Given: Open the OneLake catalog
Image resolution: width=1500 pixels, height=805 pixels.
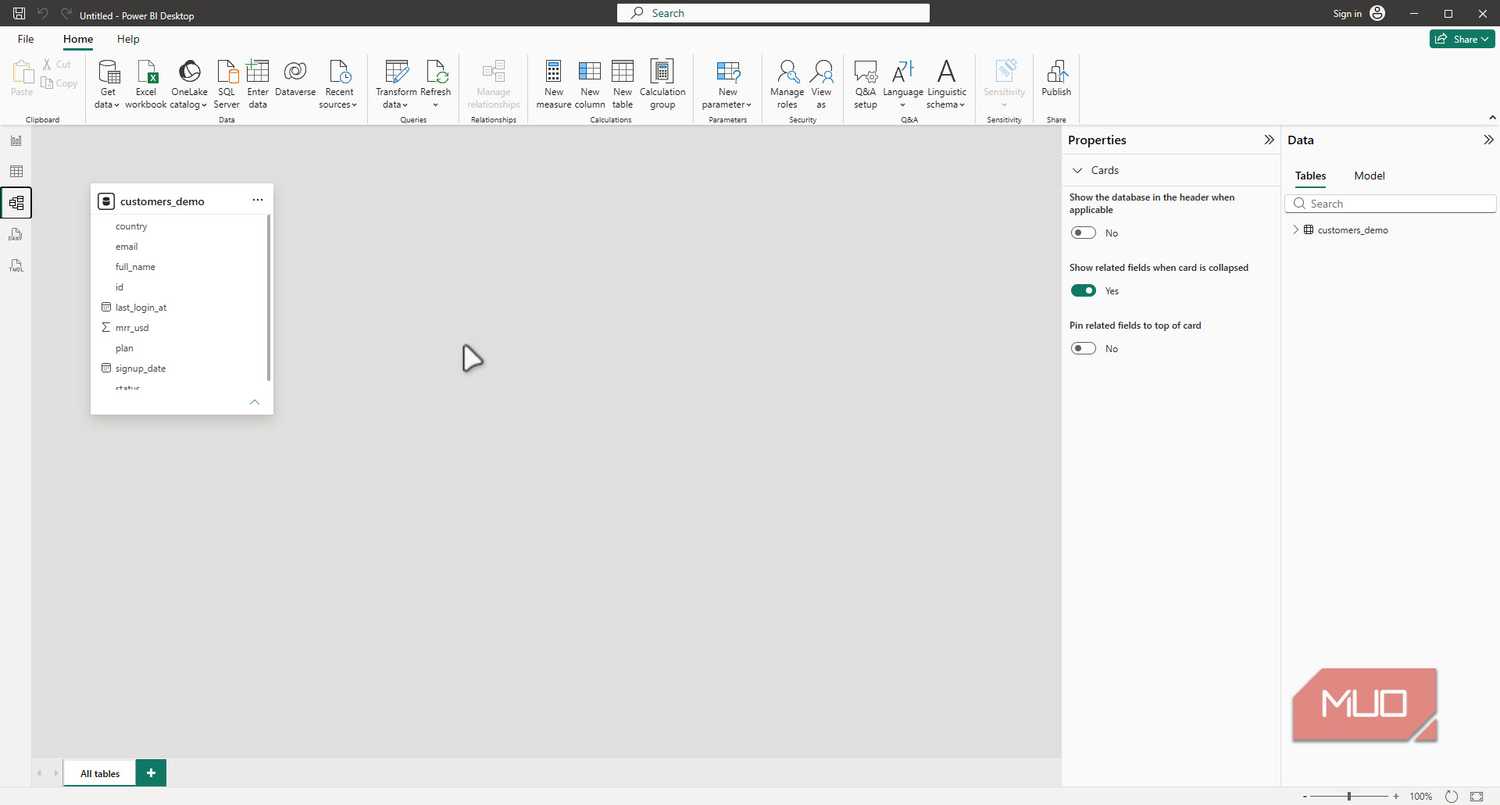Looking at the screenshot, I should tap(189, 72).
